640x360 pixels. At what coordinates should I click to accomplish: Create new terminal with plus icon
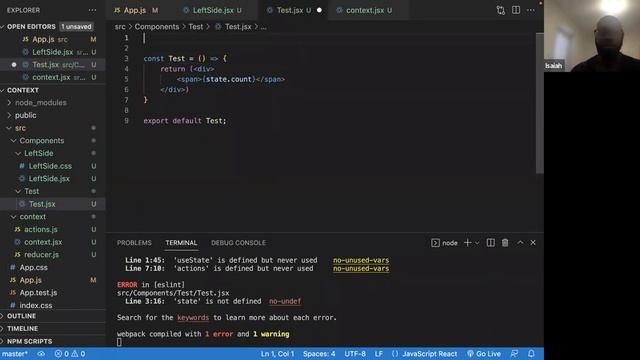pos(468,243)
